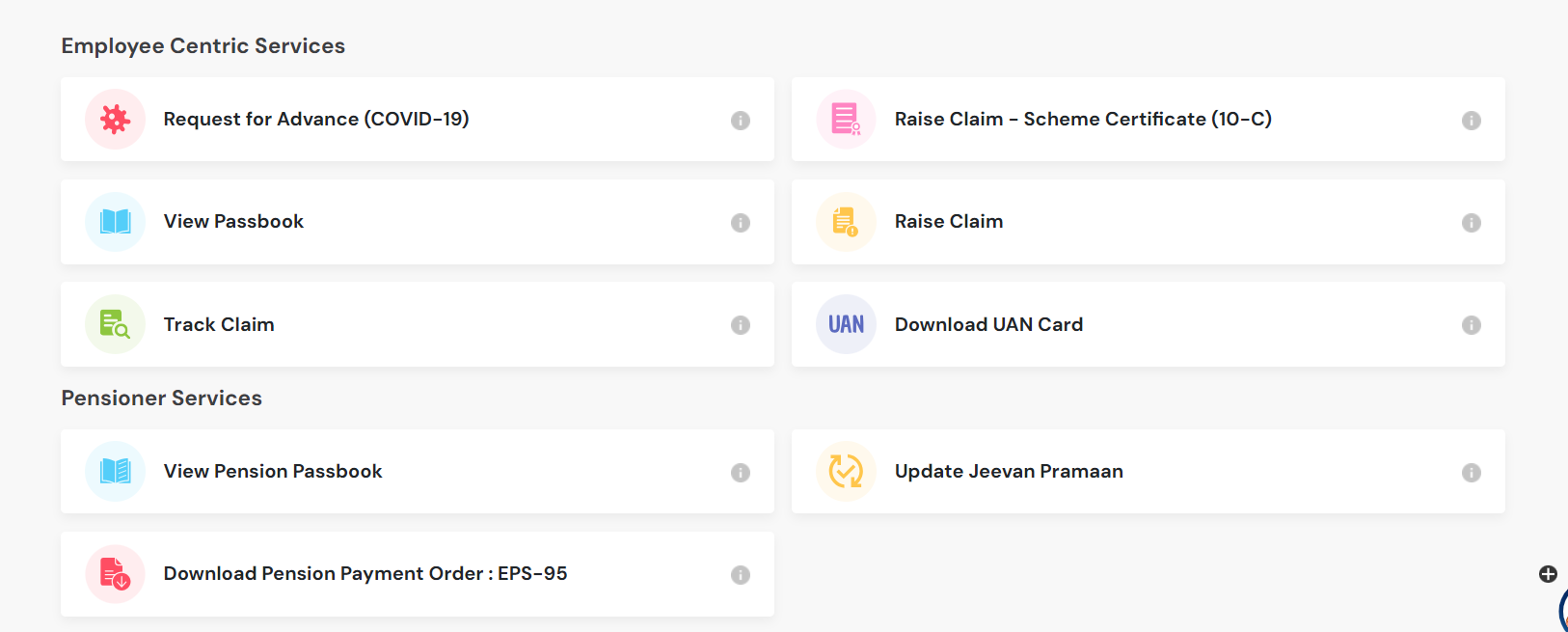
Task: Open Raise Claim - Scheme Certificate (10-C)
Action: point(1083,119)
